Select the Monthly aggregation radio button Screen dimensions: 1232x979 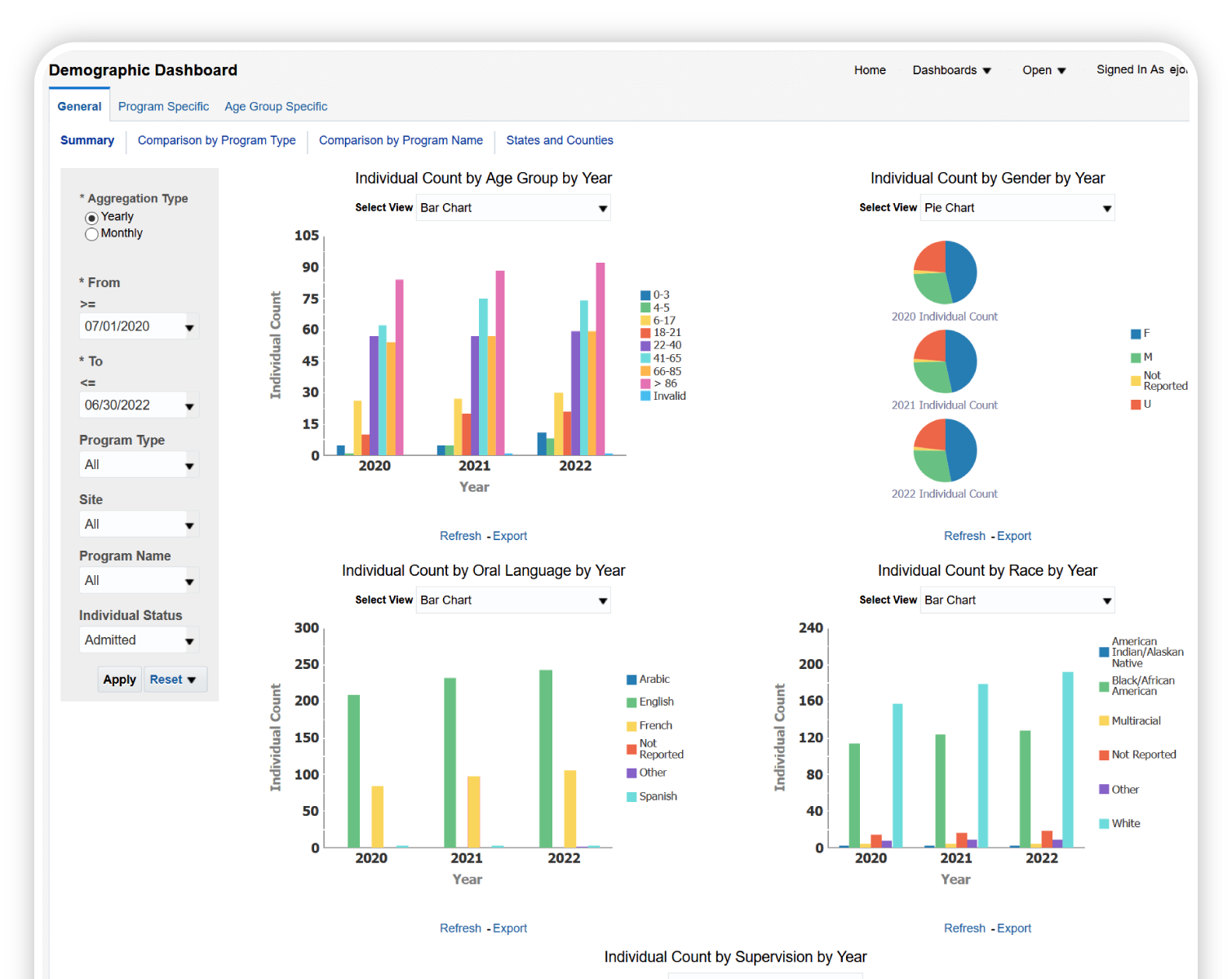coord(91,234)
